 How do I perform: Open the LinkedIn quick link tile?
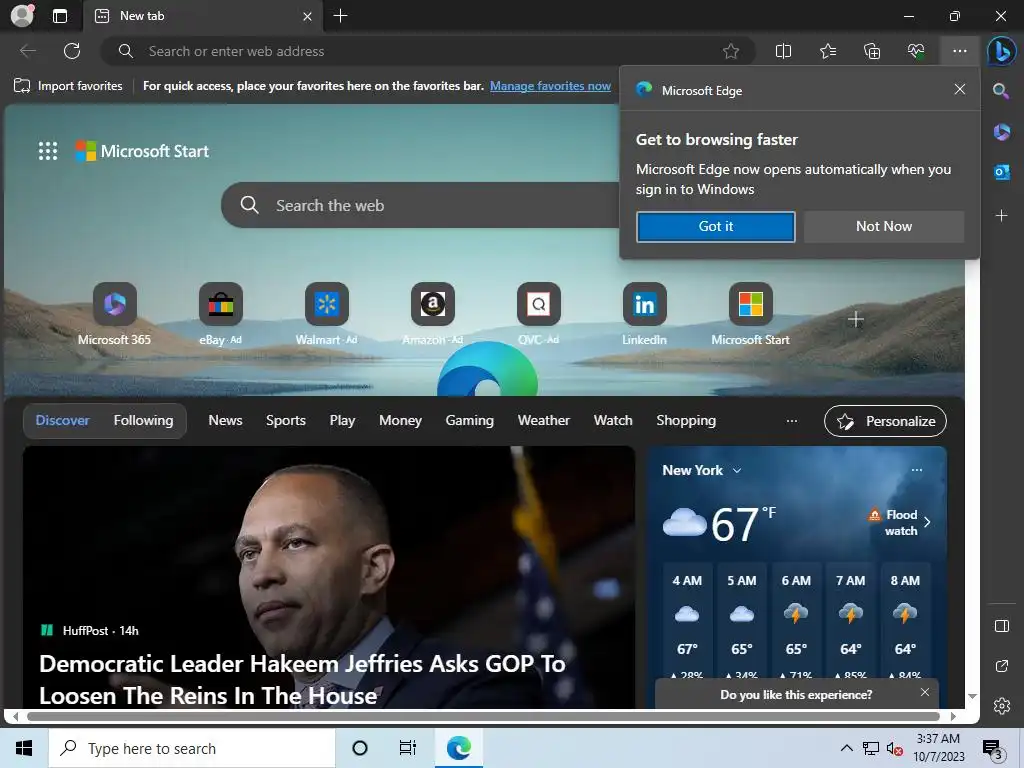644,314
